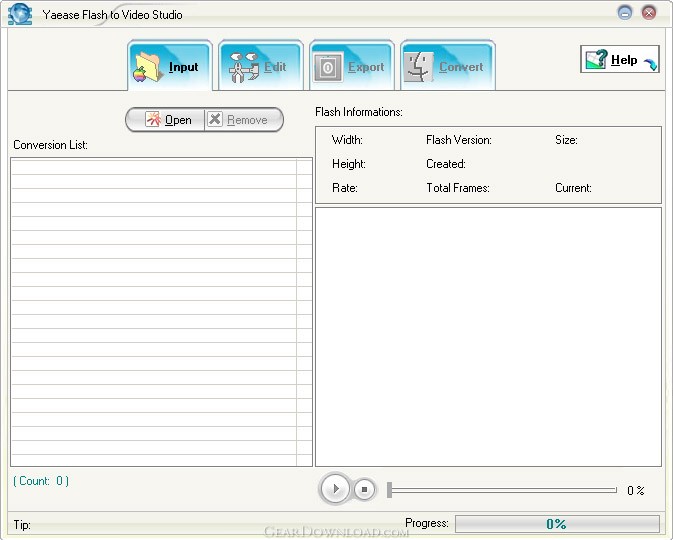Click the Count: 0 label
Screen dimensions: 673x540
[41, 481]
